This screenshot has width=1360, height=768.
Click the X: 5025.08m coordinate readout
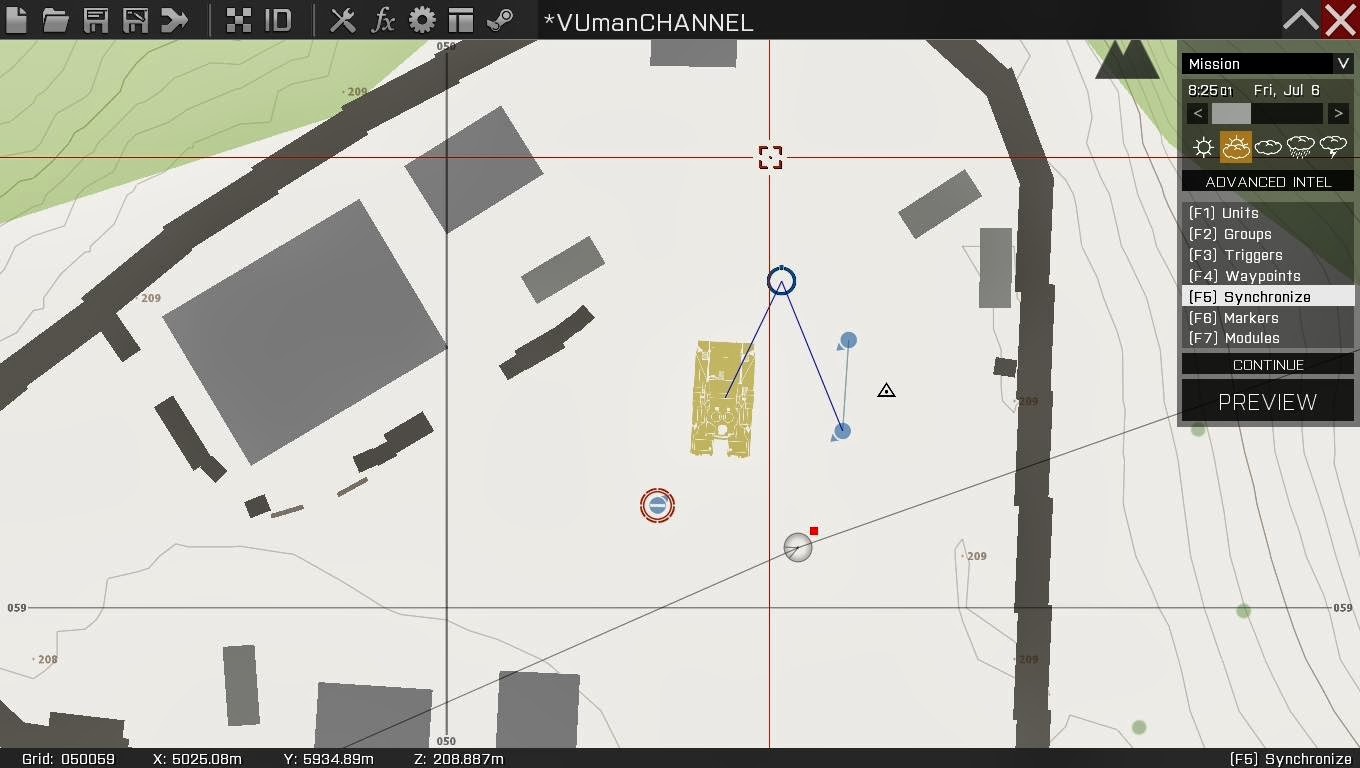(x=197, y=759)
